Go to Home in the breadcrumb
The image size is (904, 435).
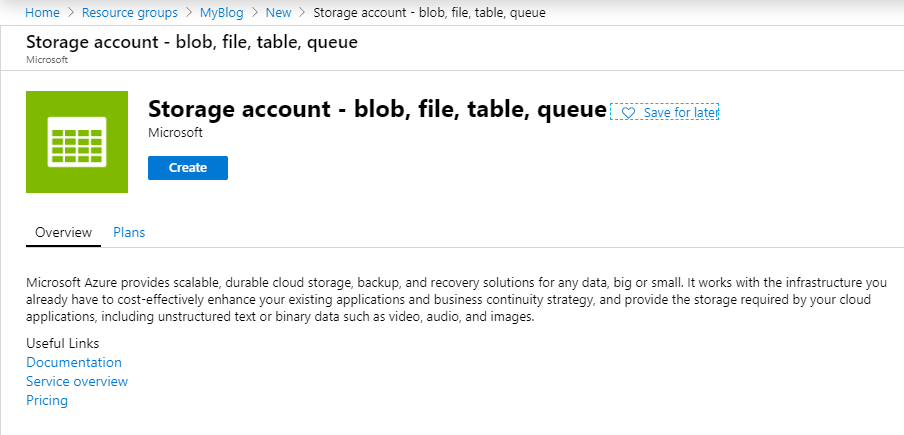[41, 13]
